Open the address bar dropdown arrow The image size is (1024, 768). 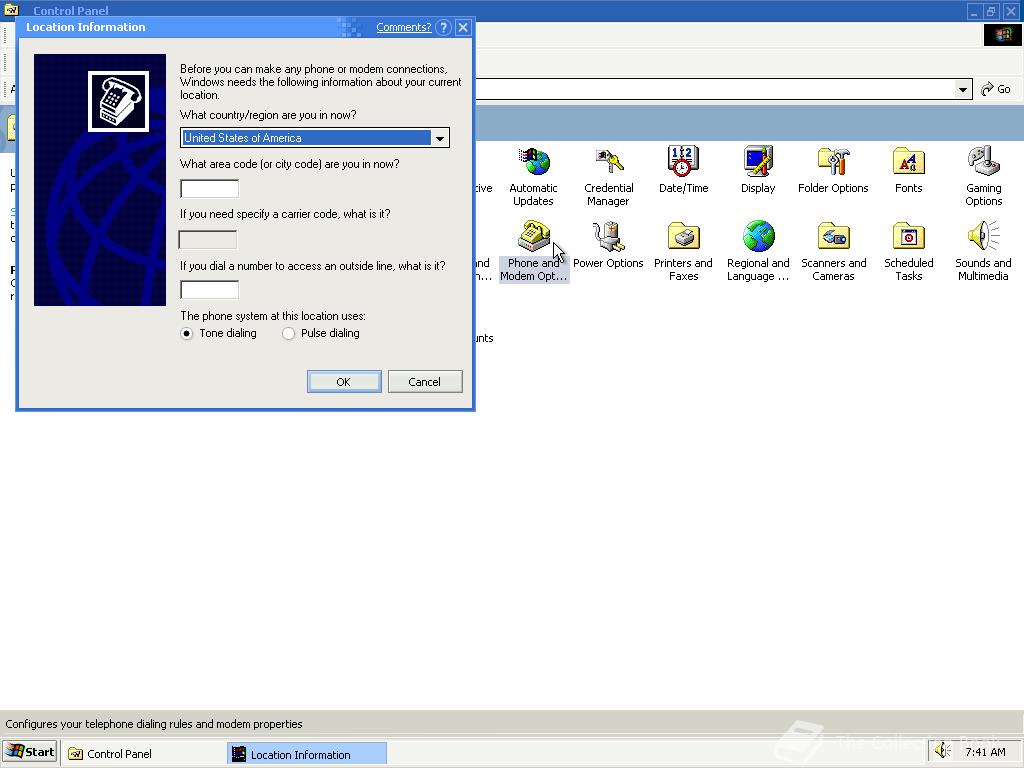963,89
